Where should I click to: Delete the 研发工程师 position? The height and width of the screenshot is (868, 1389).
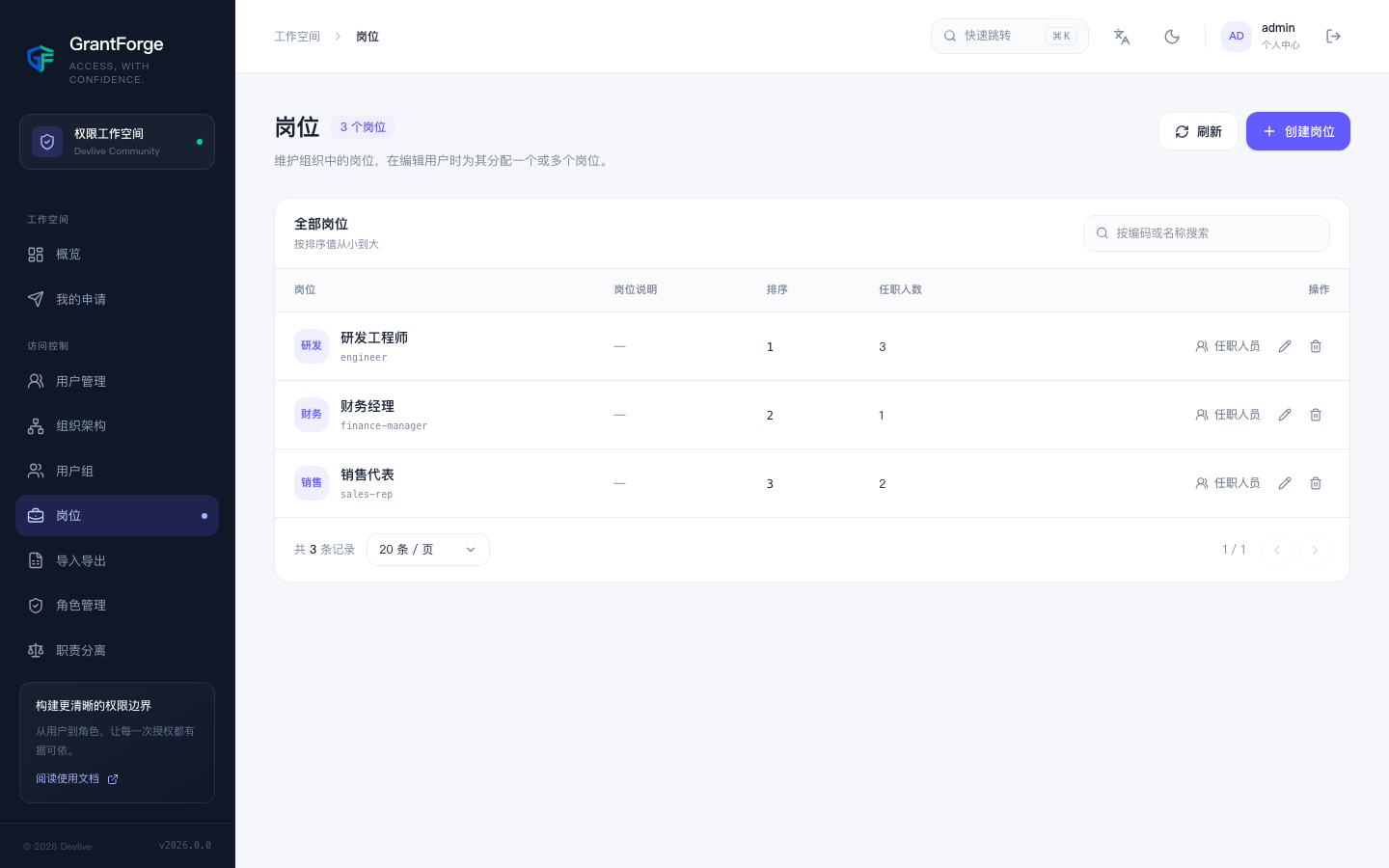1316,346
